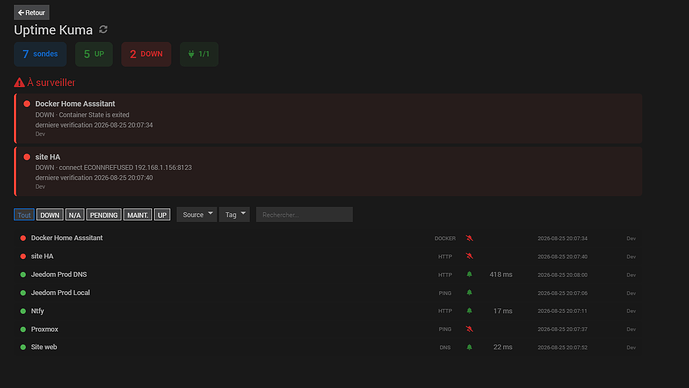Click green bell icon on Jeedom Prod Local row
Screen dimensions: 689x388
(469, 293)
